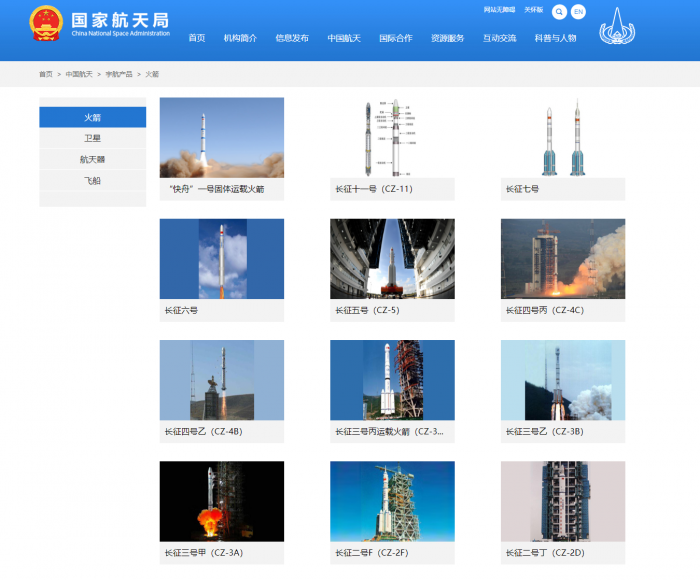Screen dimensions: 700x580
Task: Click the 长征三号丙运载火箭 caption
Action: pyautogui.click(x=389, y=432)
